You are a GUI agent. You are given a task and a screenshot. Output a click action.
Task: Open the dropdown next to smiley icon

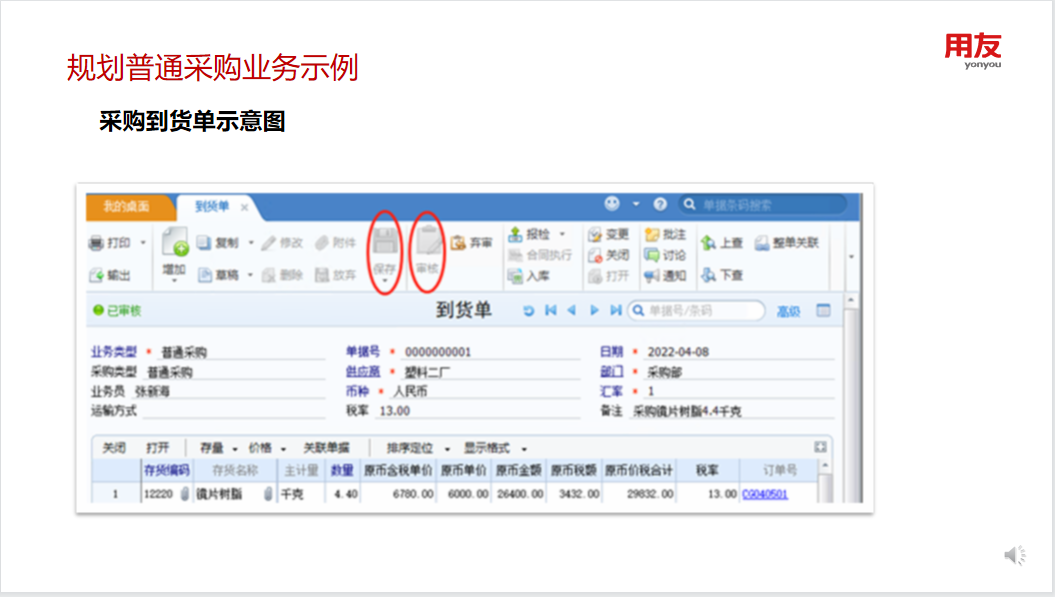click(x=636, y=203)
